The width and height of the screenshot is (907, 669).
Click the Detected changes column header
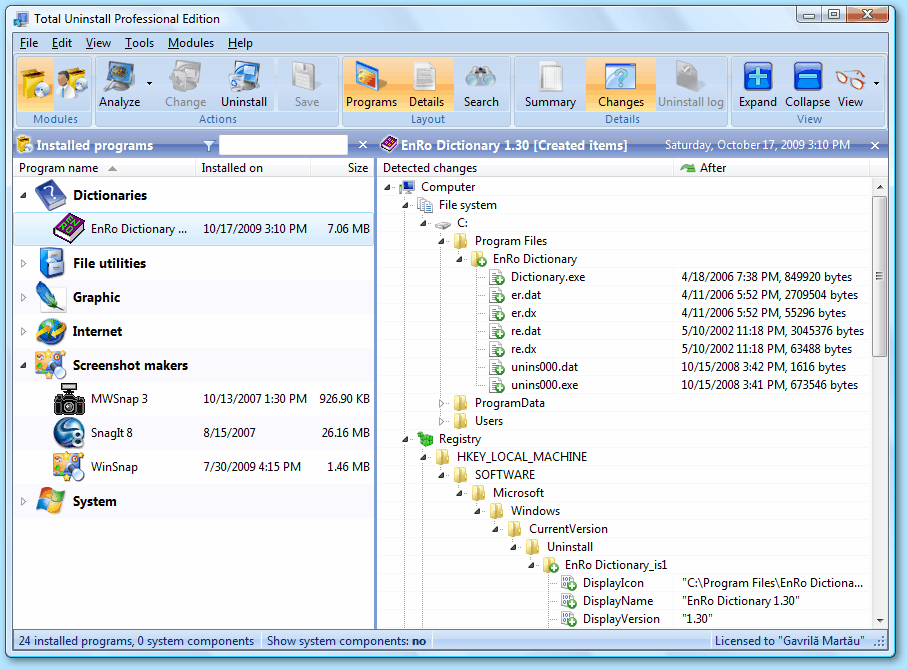point(525,168)
